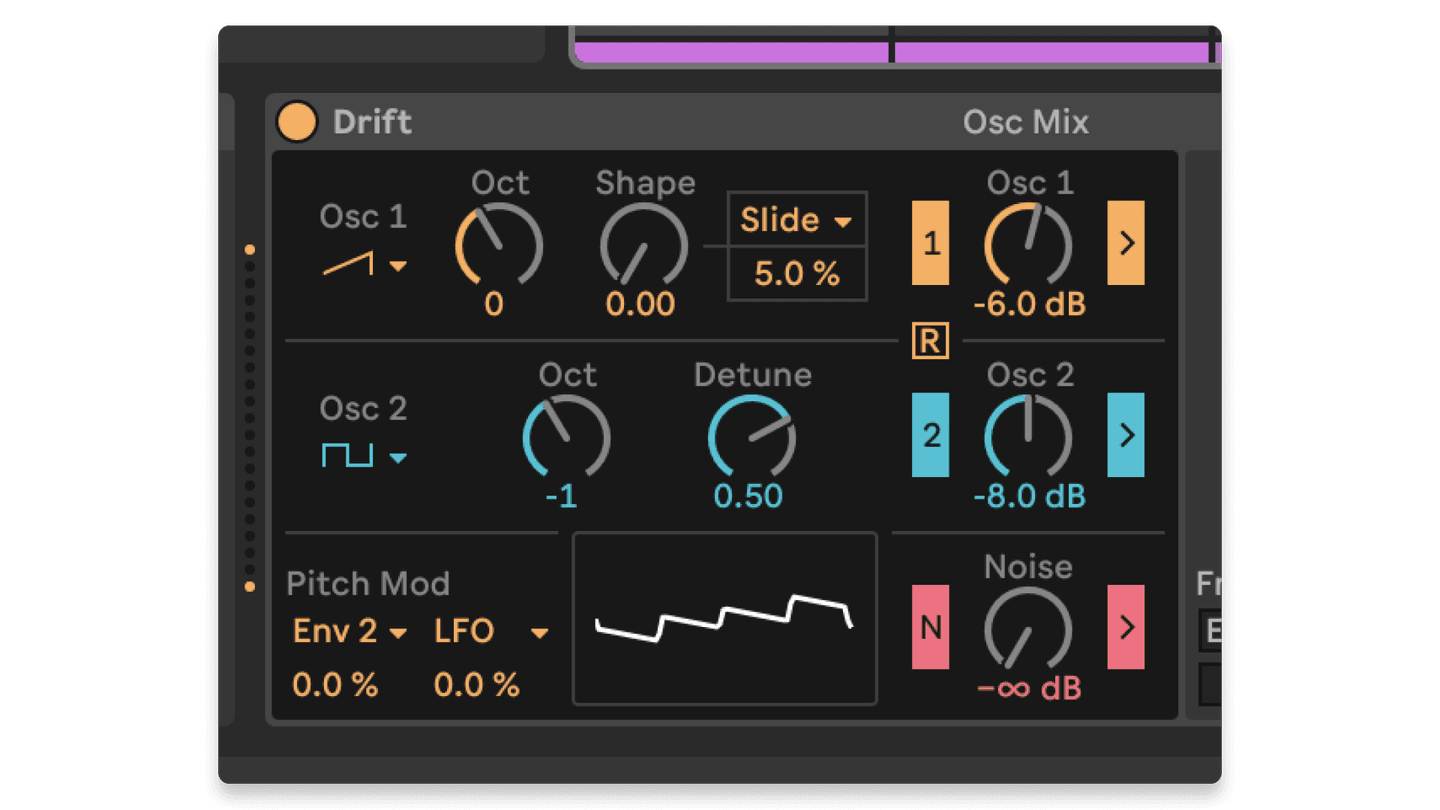Click the Retrigger R button
The image size is (1440, 810).
pyautogui.click(x=930, y=342)
